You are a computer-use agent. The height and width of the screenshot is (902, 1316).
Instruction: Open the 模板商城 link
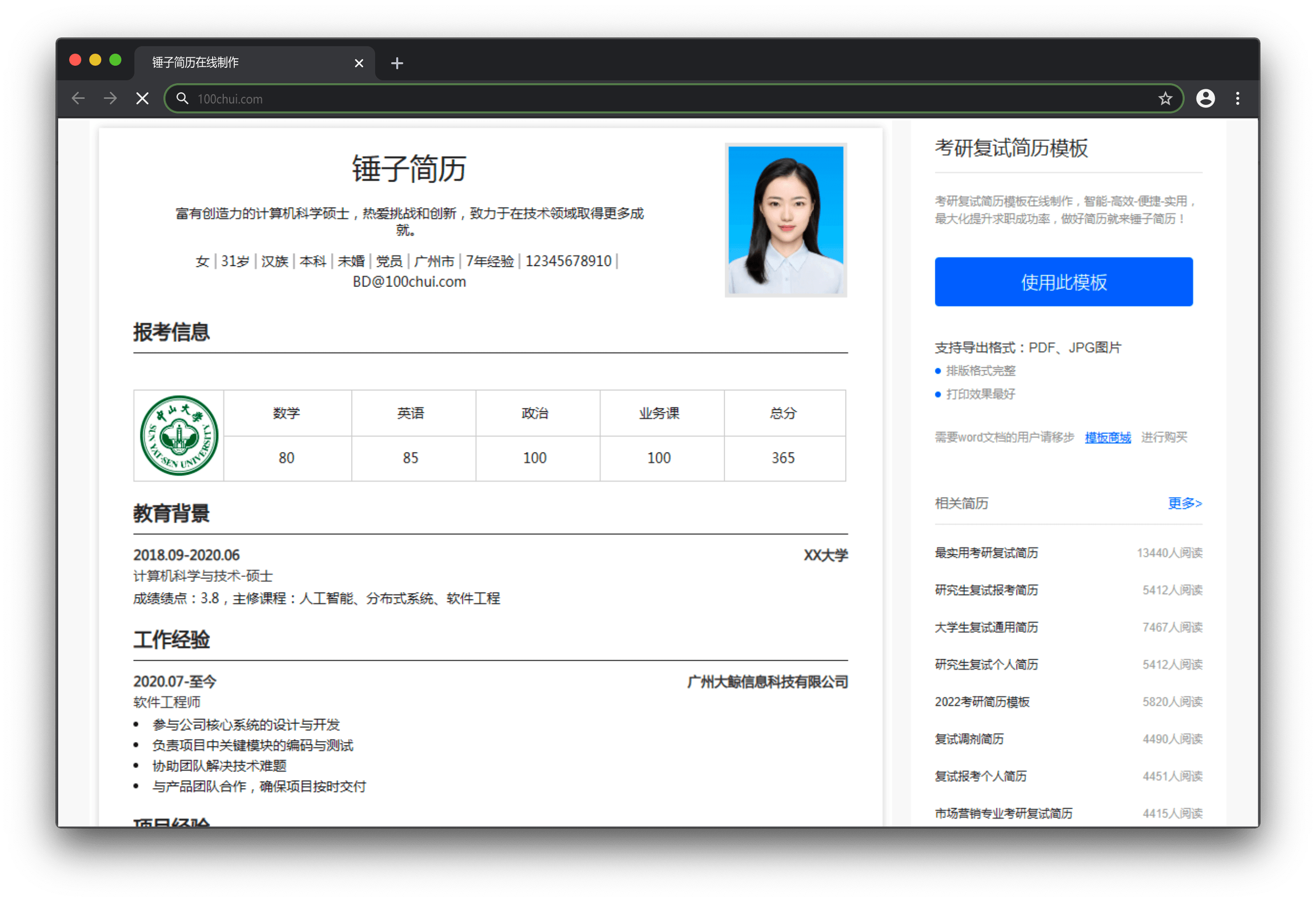[x=1107, y=437]
